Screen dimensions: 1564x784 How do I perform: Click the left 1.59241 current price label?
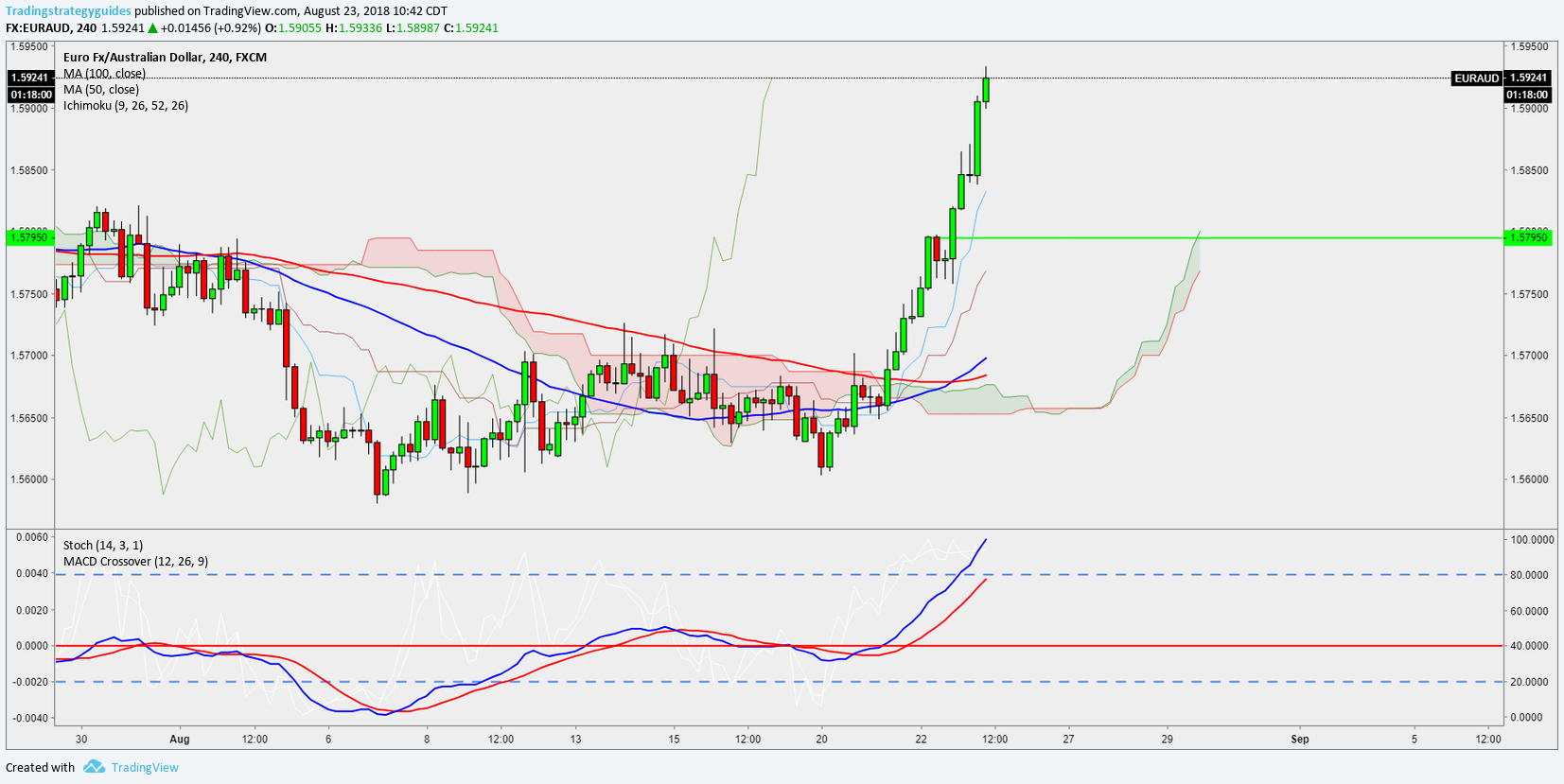coord(30,78)
